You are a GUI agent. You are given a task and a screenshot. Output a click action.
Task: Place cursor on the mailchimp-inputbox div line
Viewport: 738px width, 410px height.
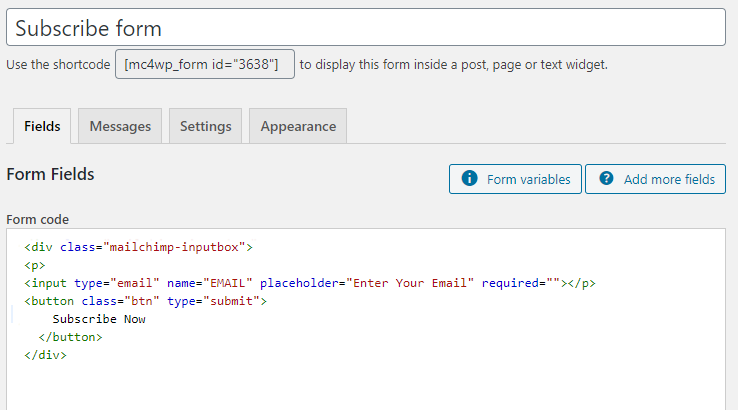click(139, 246)
